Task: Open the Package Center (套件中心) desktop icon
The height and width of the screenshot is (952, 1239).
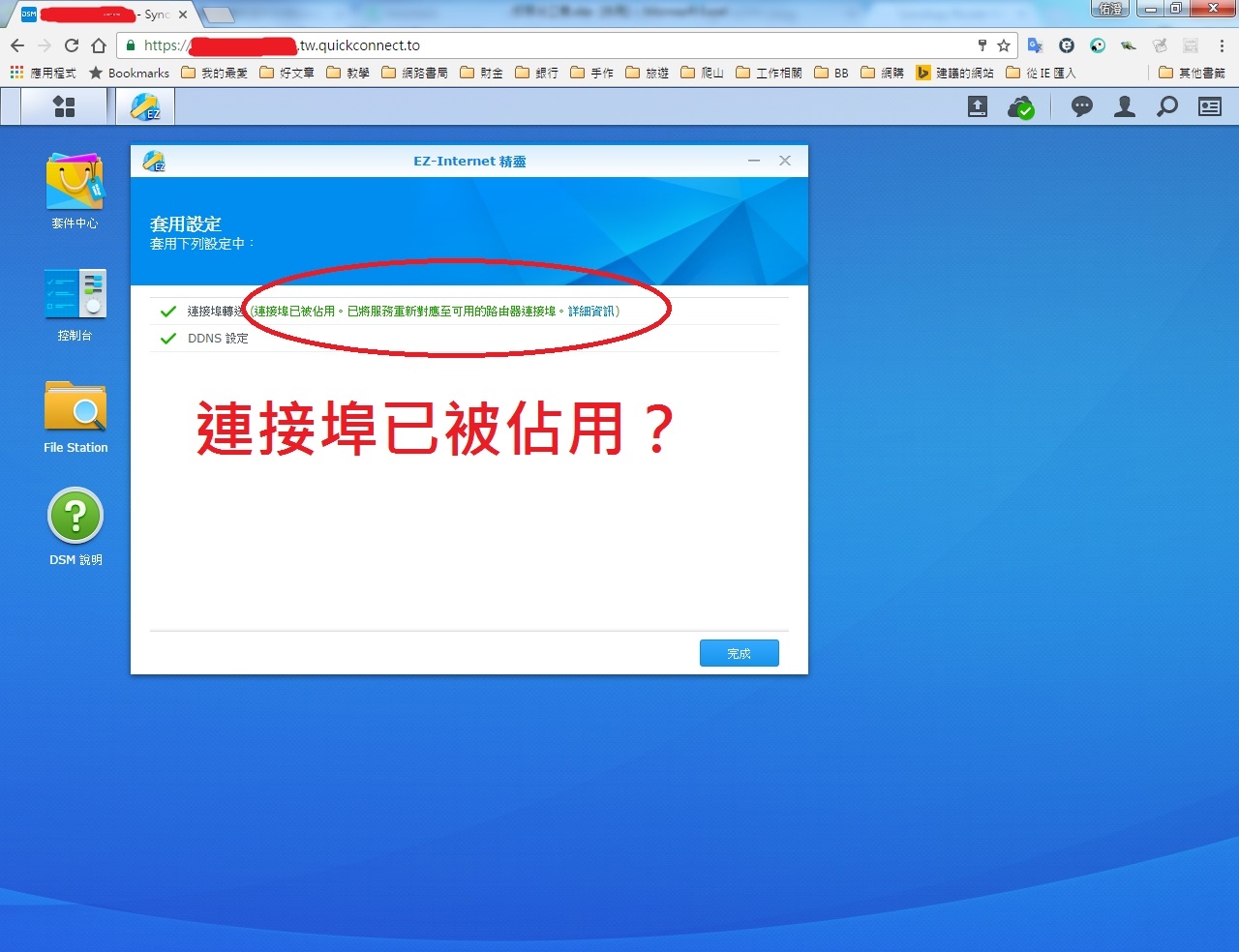Action: (x=75, y=191)
